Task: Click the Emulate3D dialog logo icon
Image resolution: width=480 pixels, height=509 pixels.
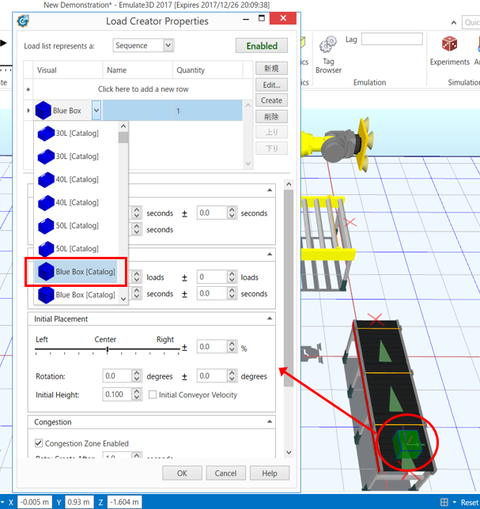Action: tap(23, 21)
